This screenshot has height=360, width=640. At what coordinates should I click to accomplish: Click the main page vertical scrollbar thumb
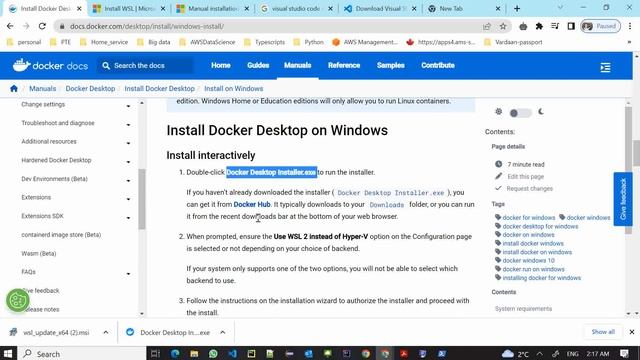pyautogui.click(x=636, y=153)
